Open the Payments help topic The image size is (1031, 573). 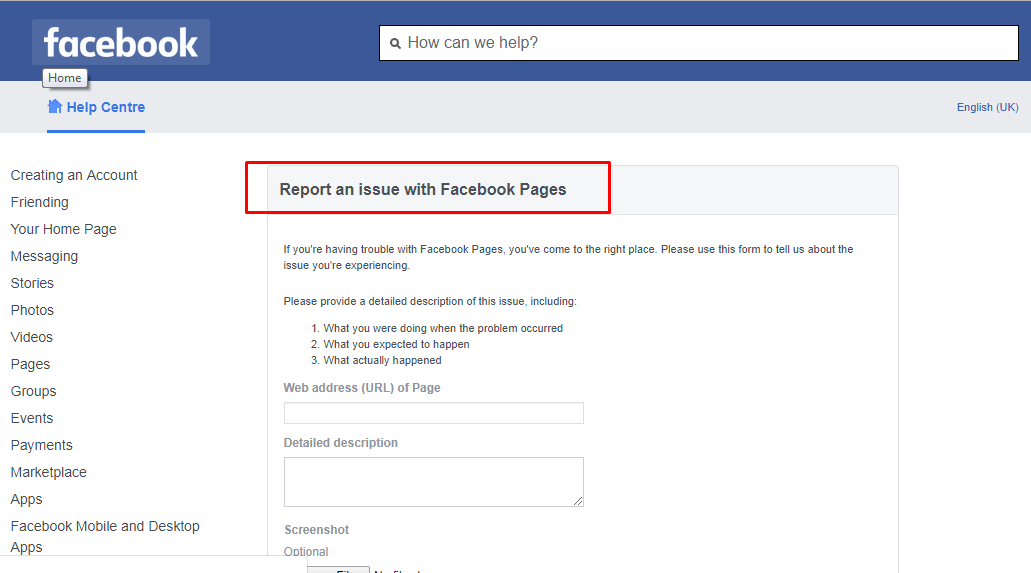coord(41,445)
